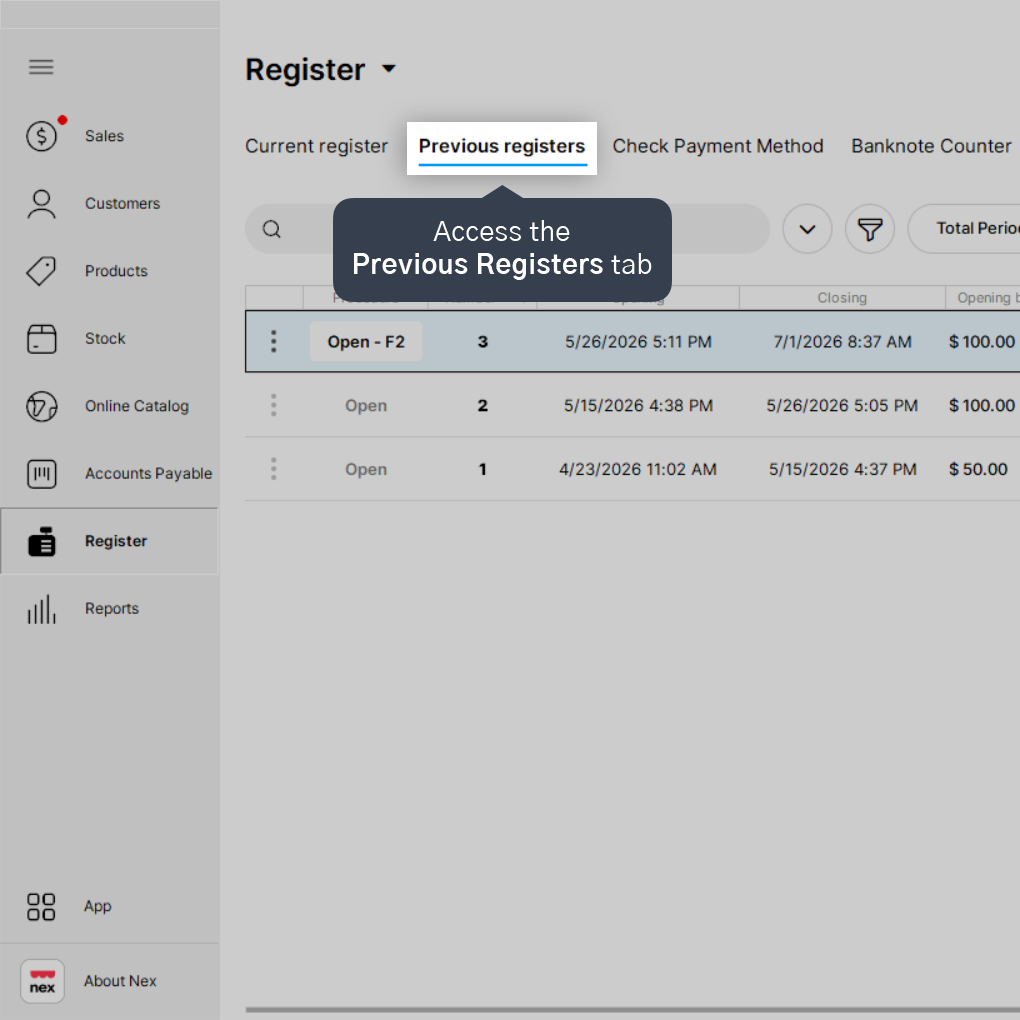Select closing date 5/15/2026 4:37 PM
Screen dimensions: 1020x1020
point(842,469)
